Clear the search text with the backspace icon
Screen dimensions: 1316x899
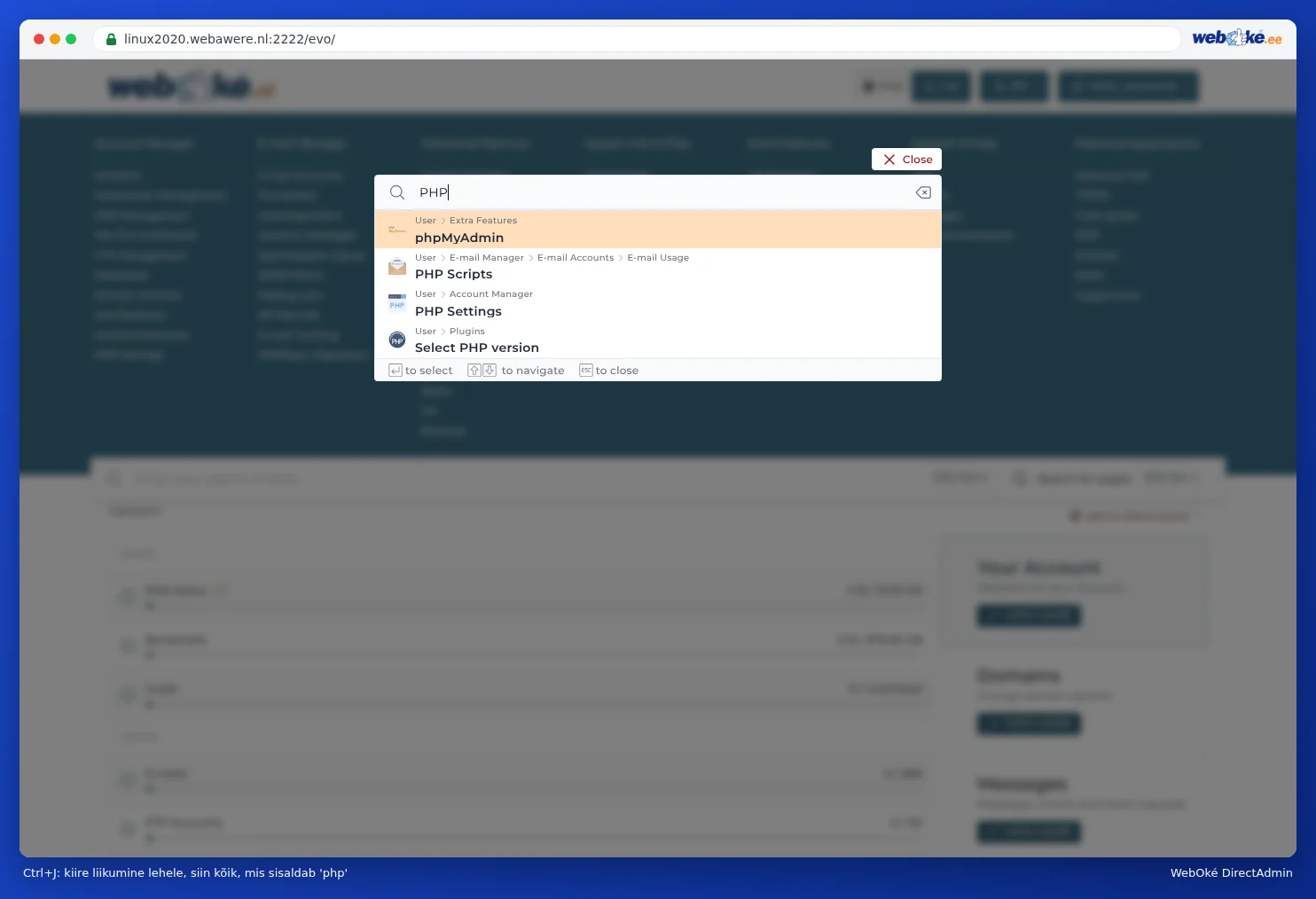(x=923, y=192)
